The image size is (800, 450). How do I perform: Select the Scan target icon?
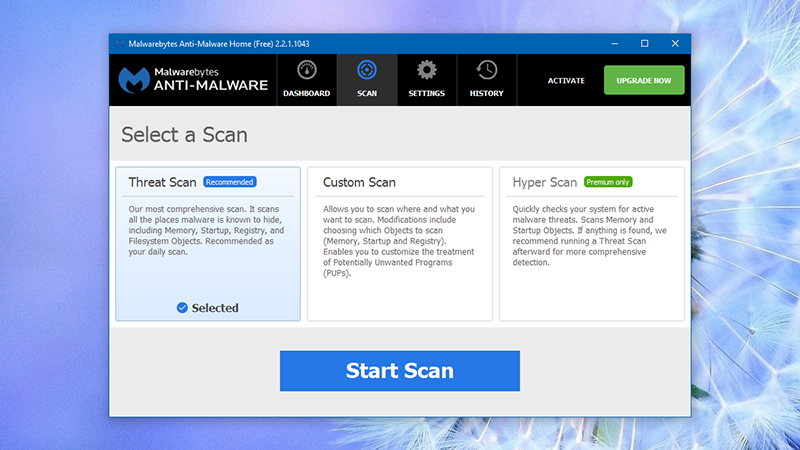(x=367, y=70)
